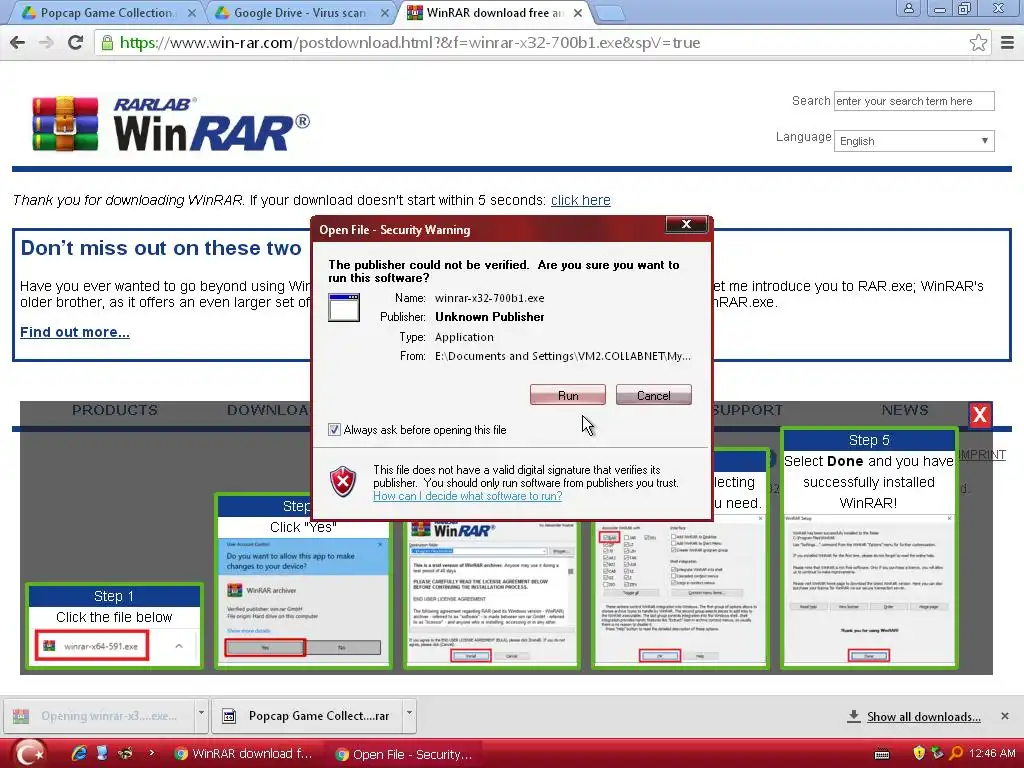Click the Safely Remove Hardware tray icon

click(937, 753)
